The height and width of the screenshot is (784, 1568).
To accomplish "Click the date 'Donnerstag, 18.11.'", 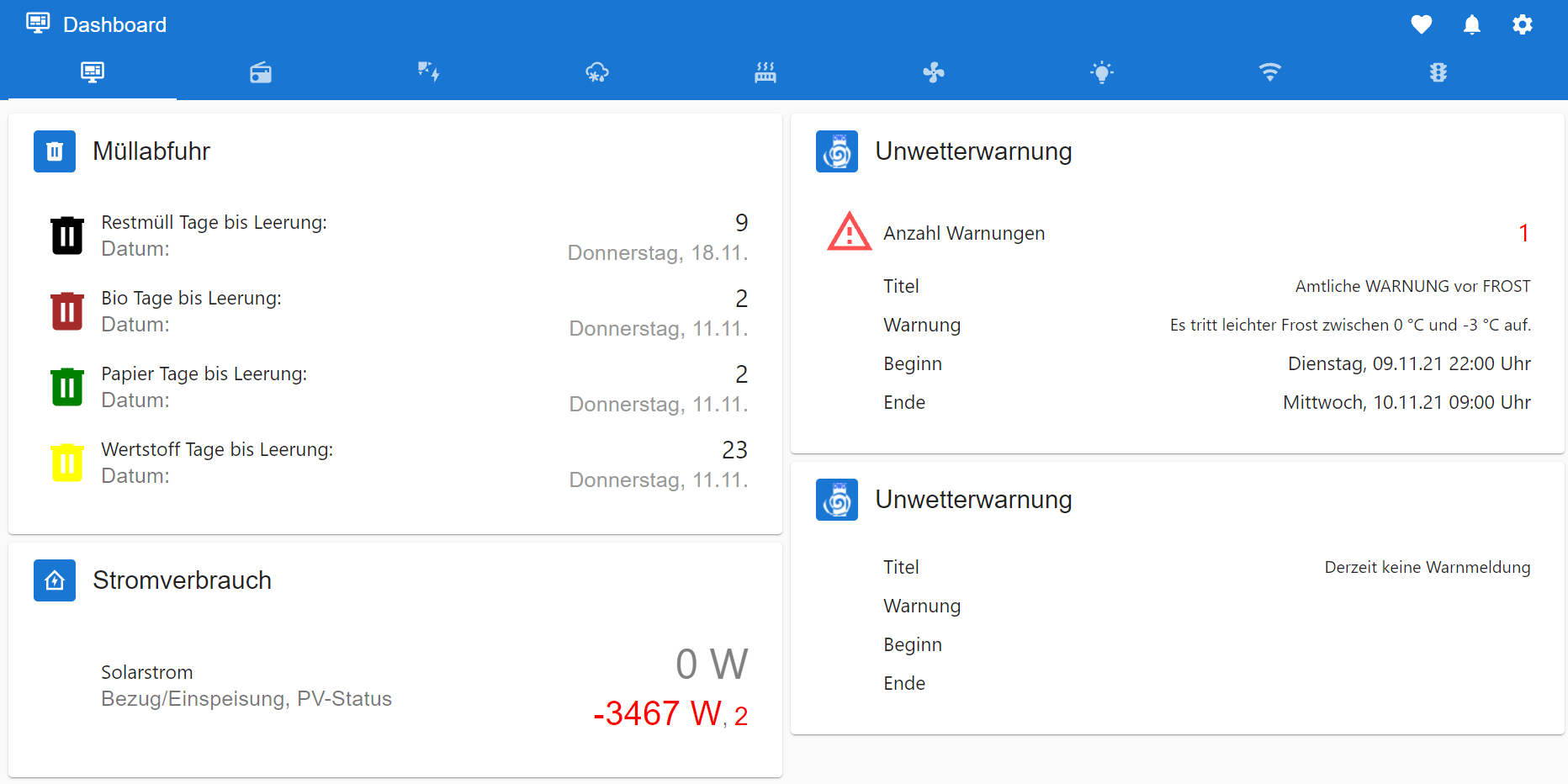I will pyautogui.click(x=658, y=253).
